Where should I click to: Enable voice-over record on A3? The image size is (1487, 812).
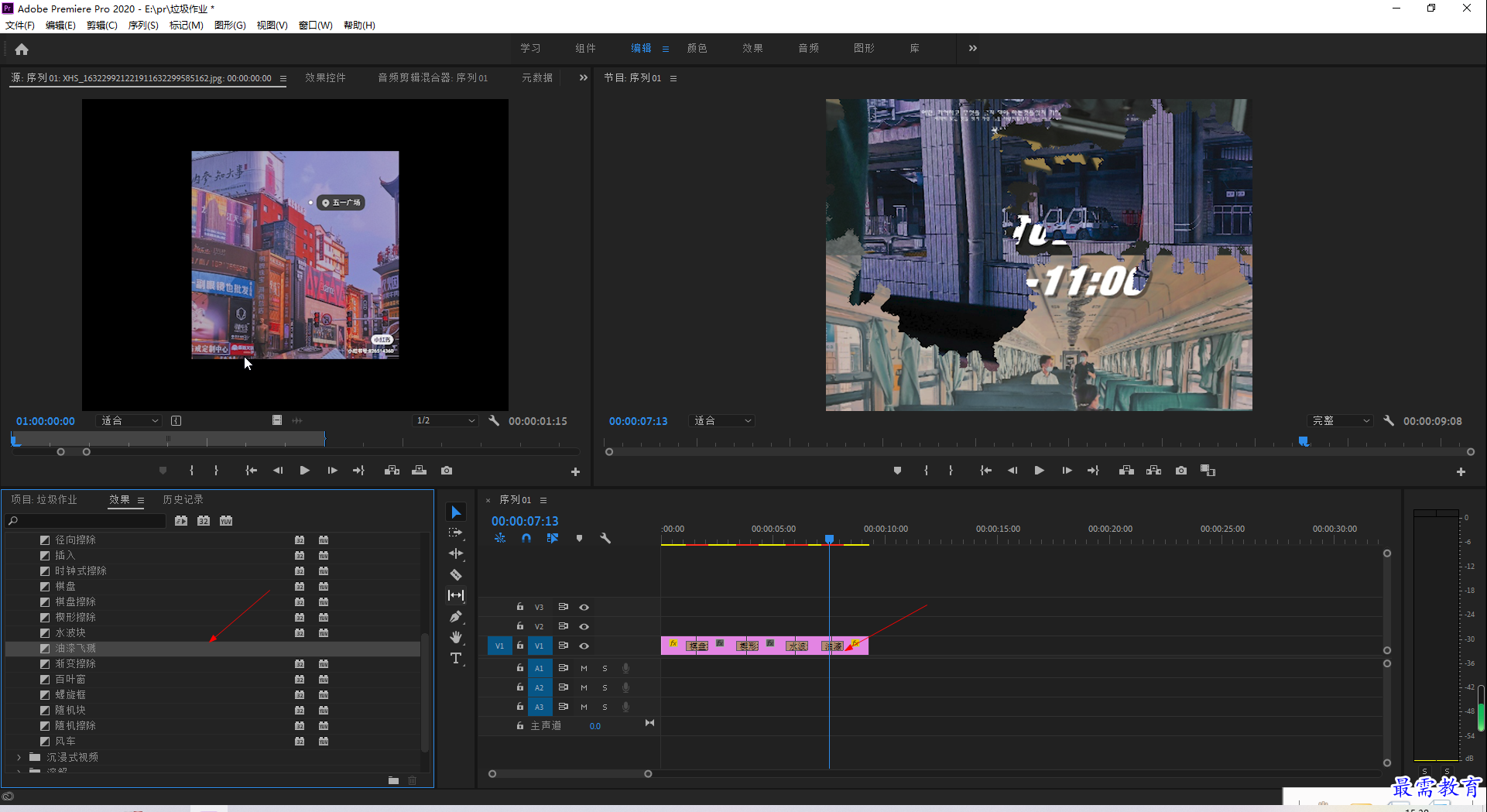[x=625, y=707]
